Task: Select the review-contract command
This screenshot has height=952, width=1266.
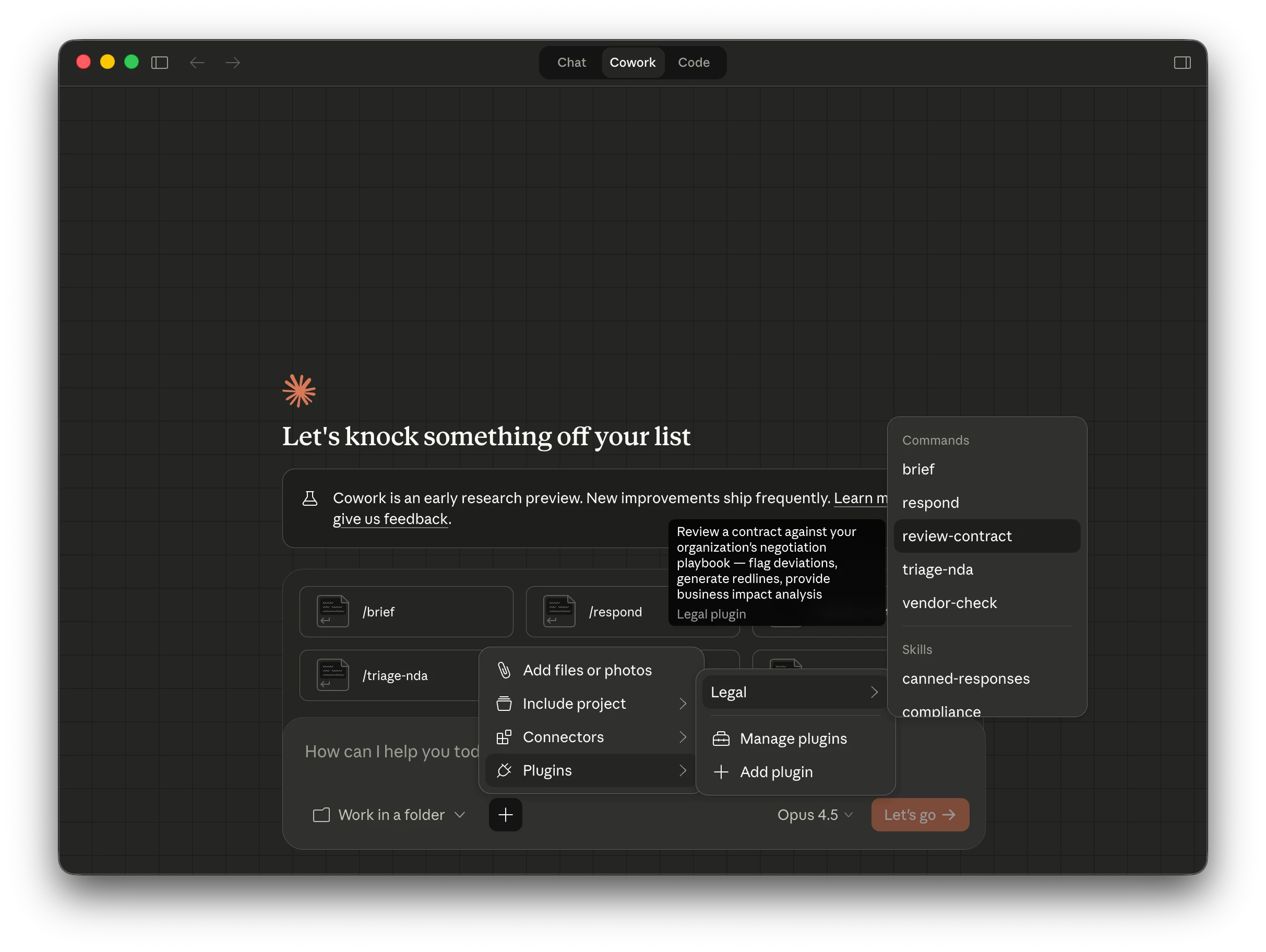Action: [957, 536]
